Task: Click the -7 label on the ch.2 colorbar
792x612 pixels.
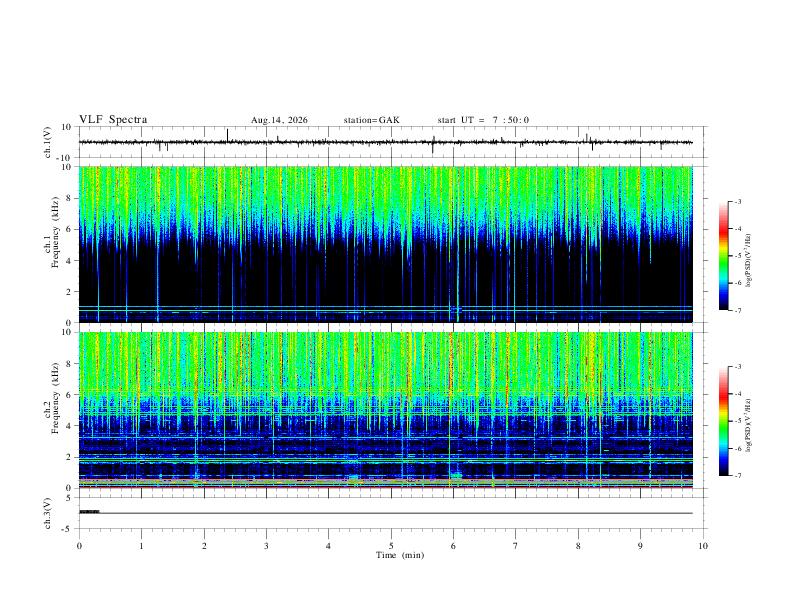Action: [x=738, y=476]
